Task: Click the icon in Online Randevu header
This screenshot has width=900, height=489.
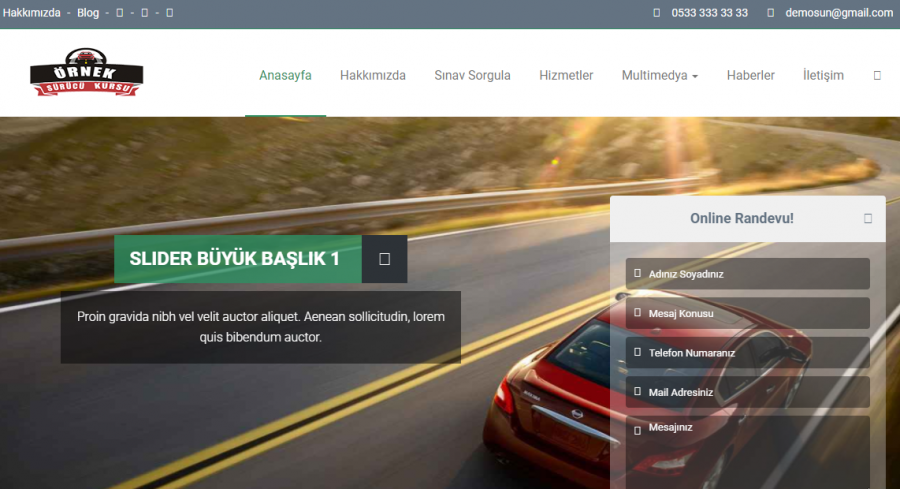Action: coord(867,218)
